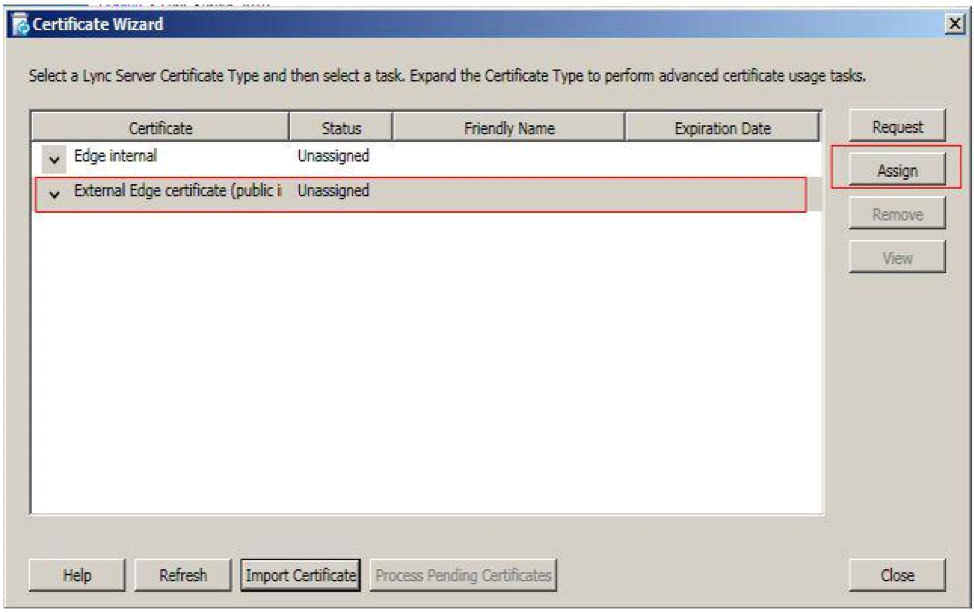The width and height of the screenshot is (974, 612).
Task: Click the Expiration Date column header
Action: [722, 127]
